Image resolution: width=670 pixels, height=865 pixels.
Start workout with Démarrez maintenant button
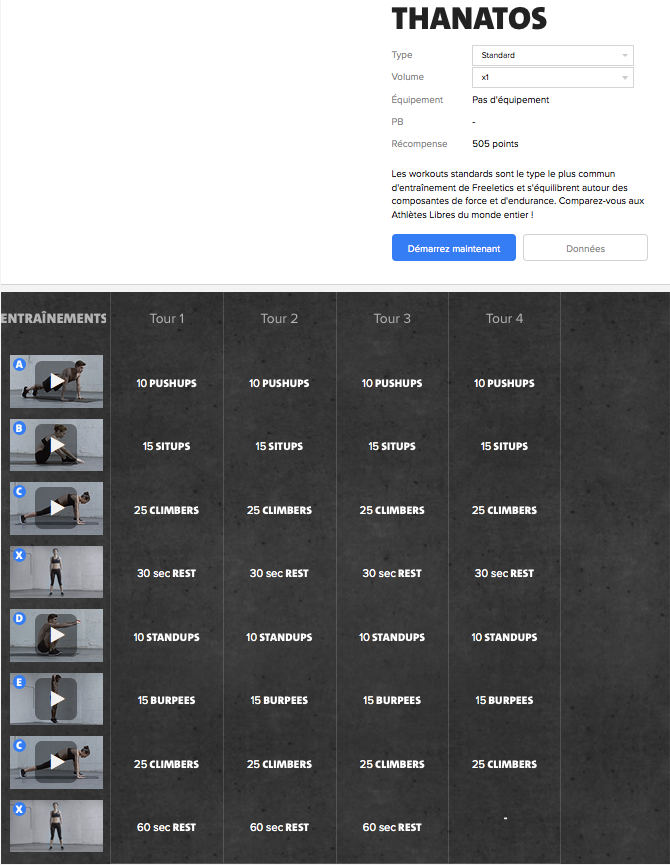click(x=454, y=248)
